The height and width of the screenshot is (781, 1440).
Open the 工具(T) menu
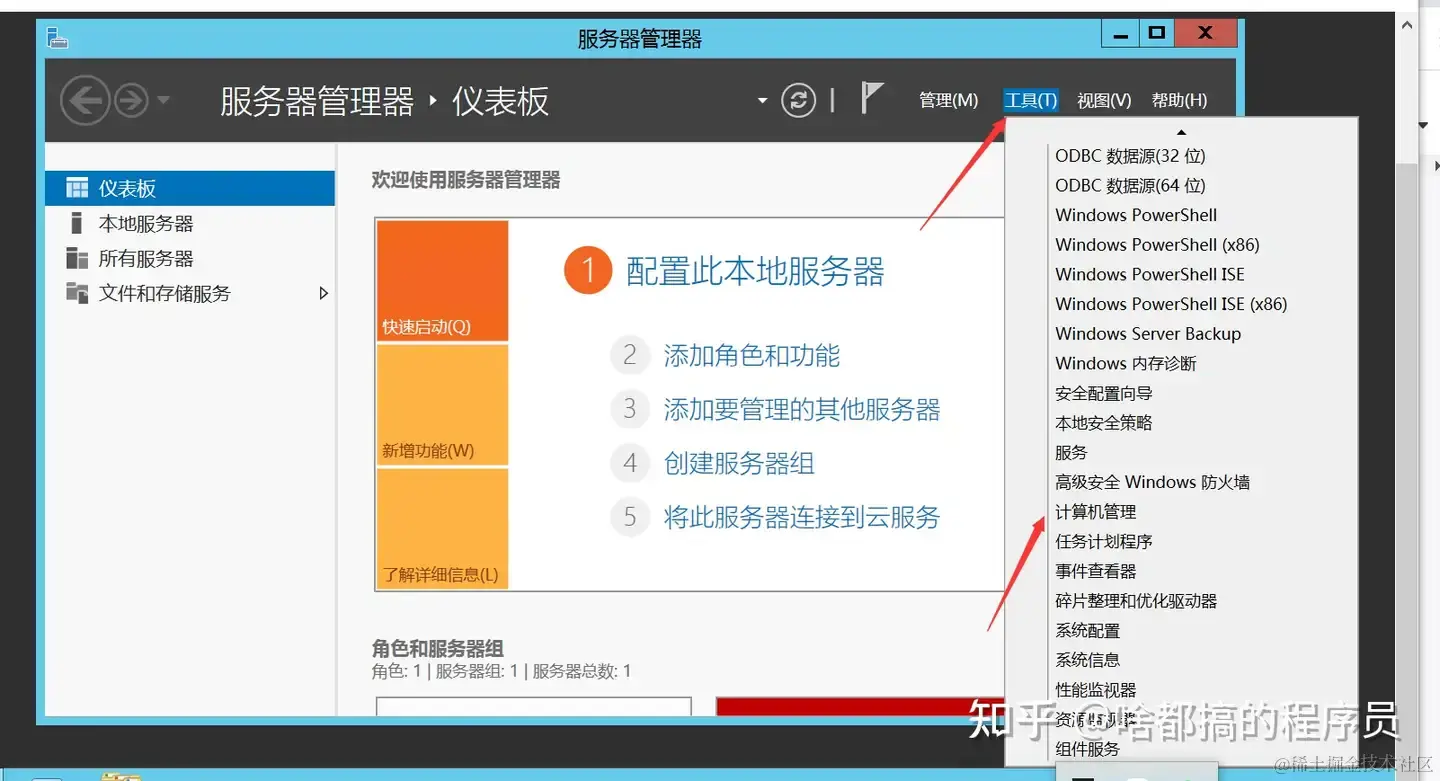point(1030,100)
